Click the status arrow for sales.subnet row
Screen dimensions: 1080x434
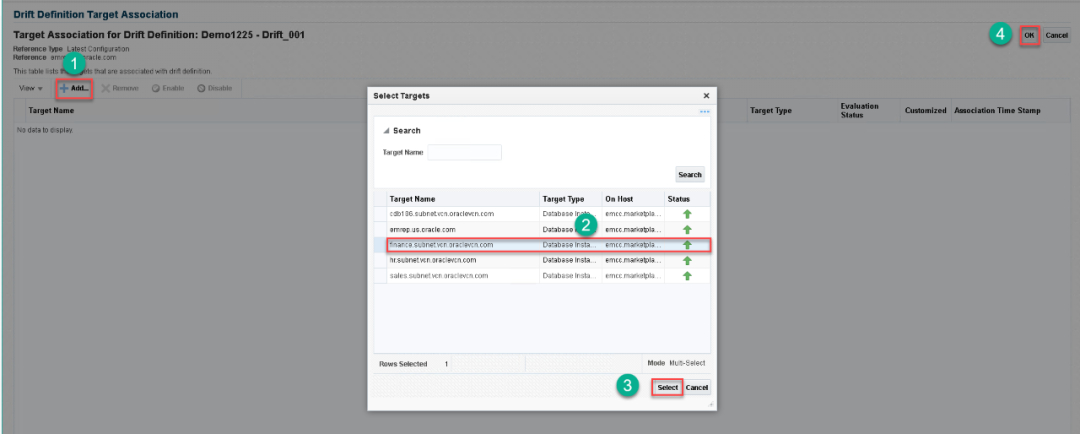pyautogui.click(x=687, y=275)
